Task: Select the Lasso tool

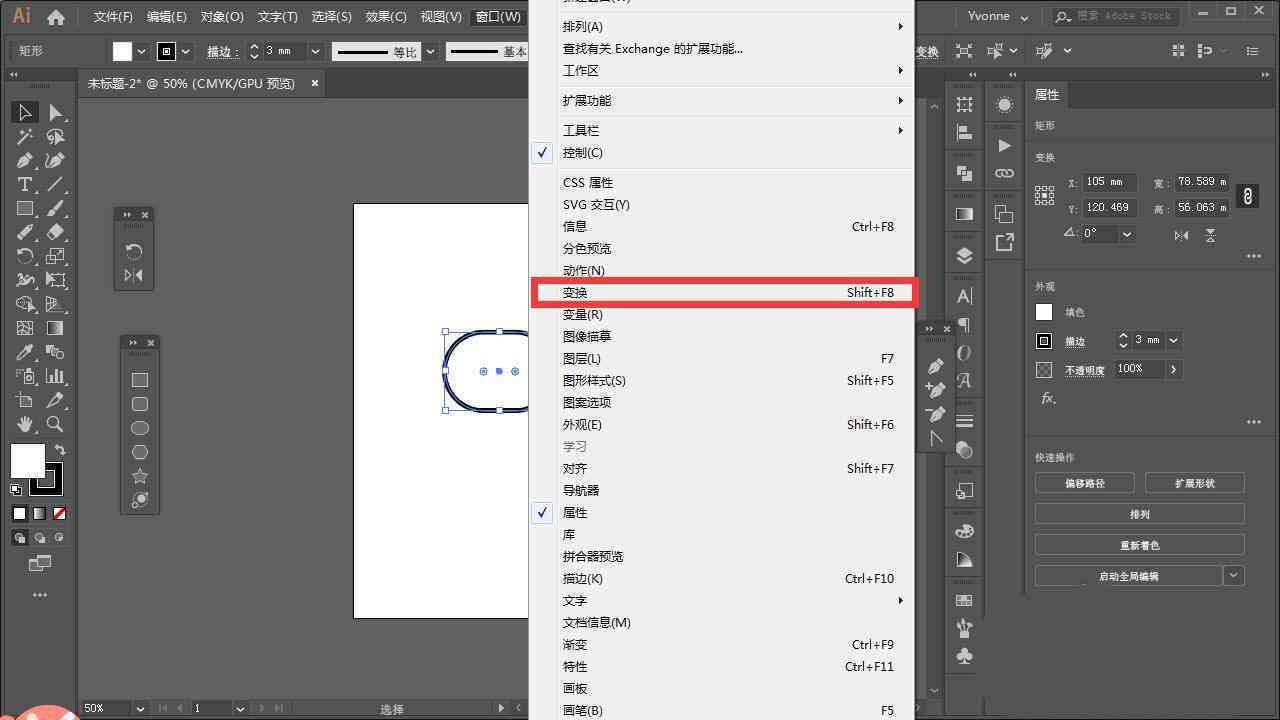Action: [56, 137]
